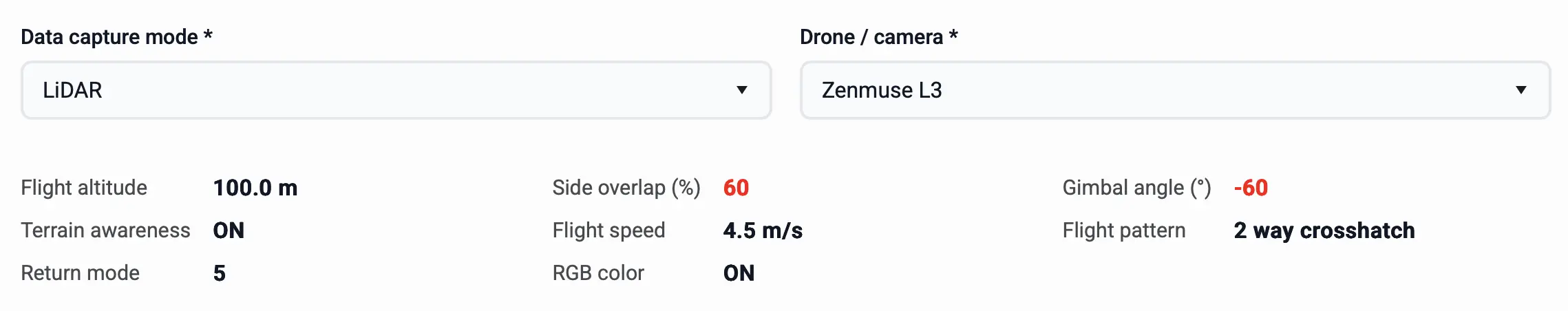Click the Flight pattern label
The height and width of the screenshot is (311, 1568).
click(x=1124, y=230)
